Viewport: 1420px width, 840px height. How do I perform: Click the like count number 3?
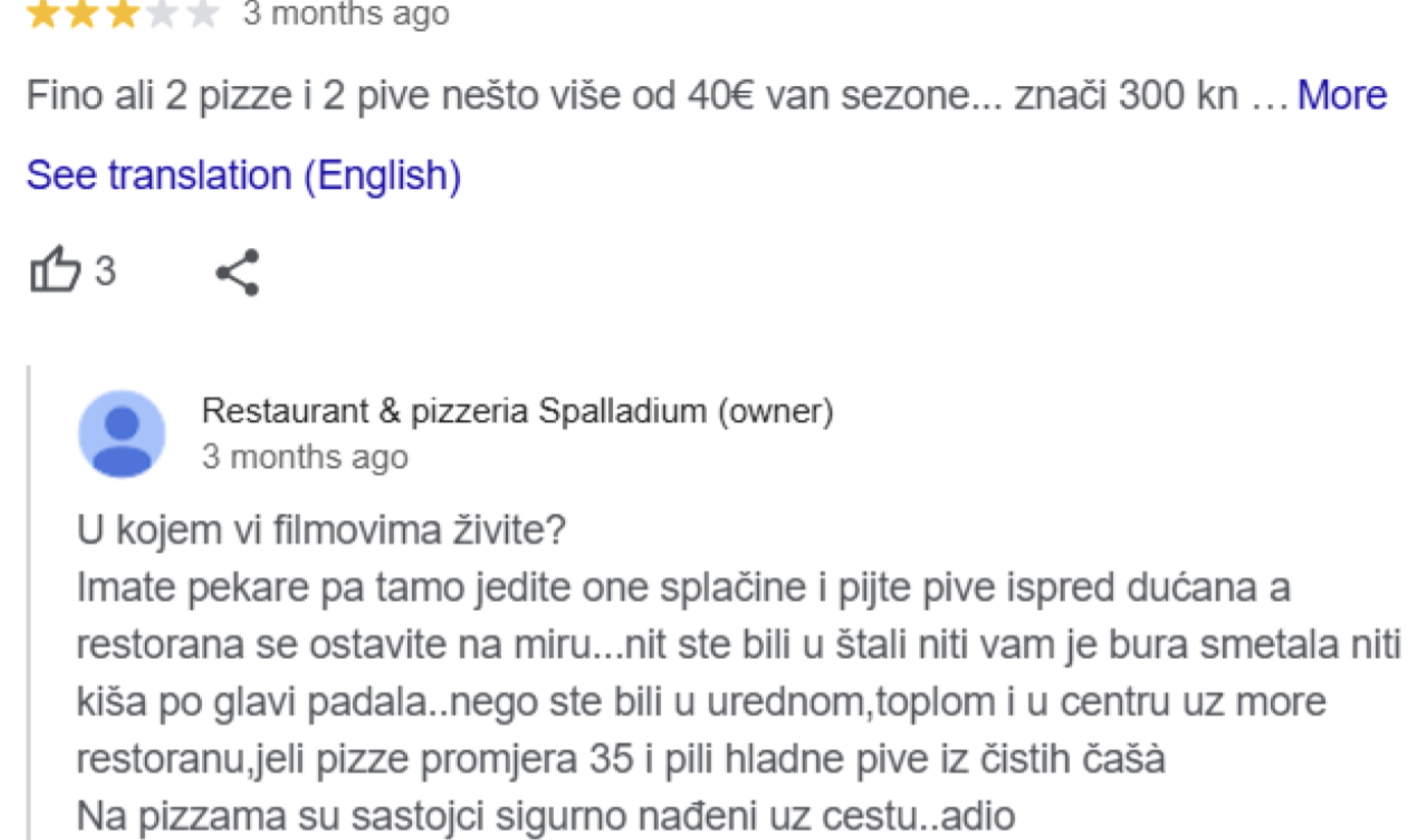[106, 271]
